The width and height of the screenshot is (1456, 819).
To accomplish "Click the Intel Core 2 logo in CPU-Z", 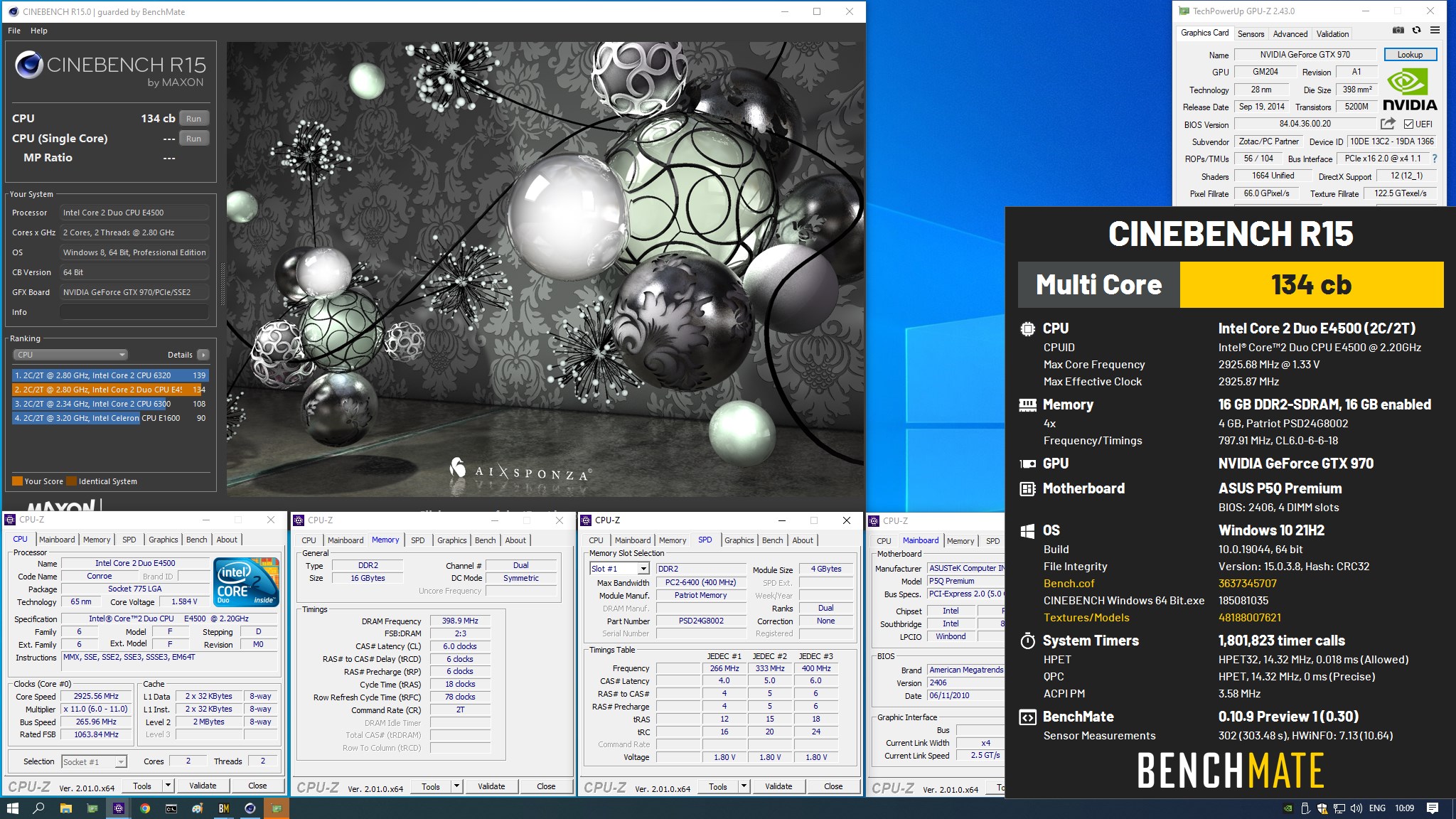I will click(x=246, y=582).
